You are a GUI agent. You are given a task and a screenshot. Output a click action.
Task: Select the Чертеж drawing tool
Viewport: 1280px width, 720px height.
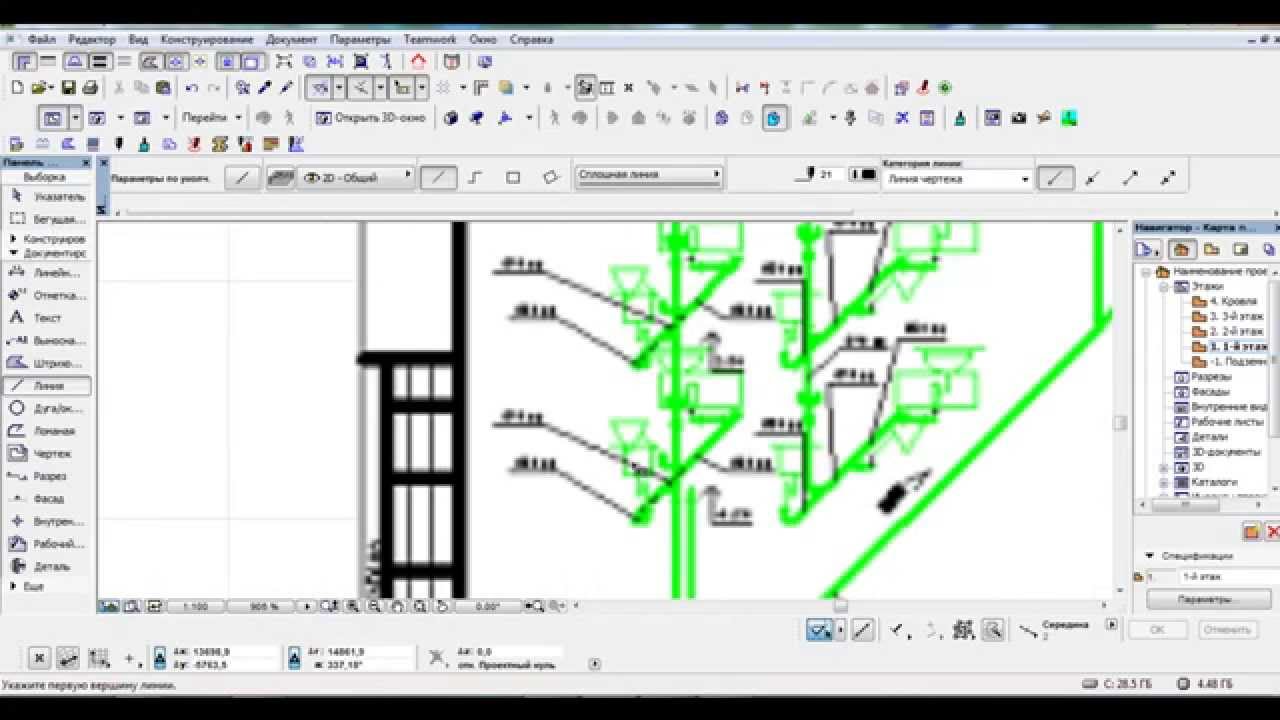(x=48, y=453)
